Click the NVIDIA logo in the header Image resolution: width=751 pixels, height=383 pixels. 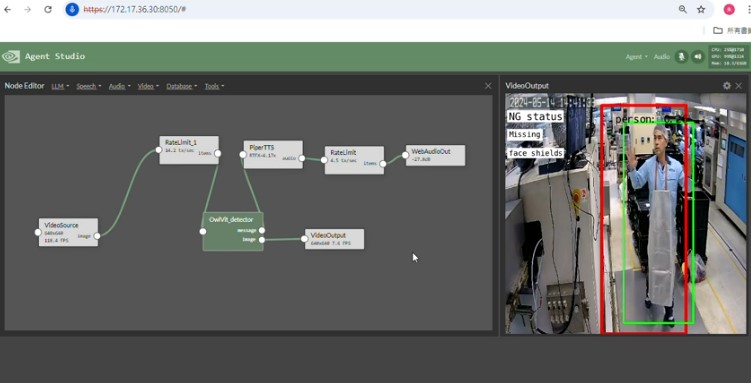pyautogui.click(x=11, y=56)
